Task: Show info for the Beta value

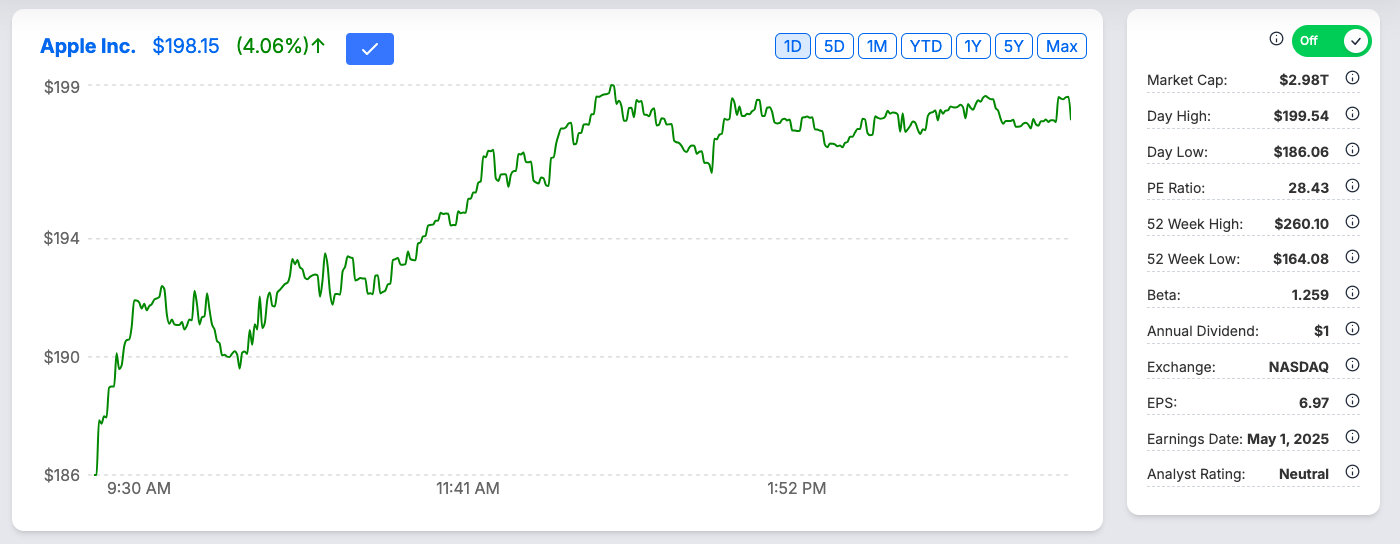Action: point(1352,293)
